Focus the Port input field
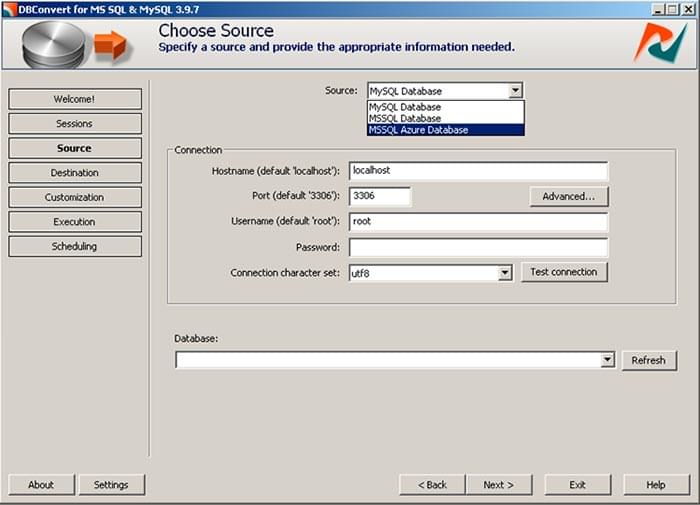This screenshot has width=700, height=505. tap(379, 196)
